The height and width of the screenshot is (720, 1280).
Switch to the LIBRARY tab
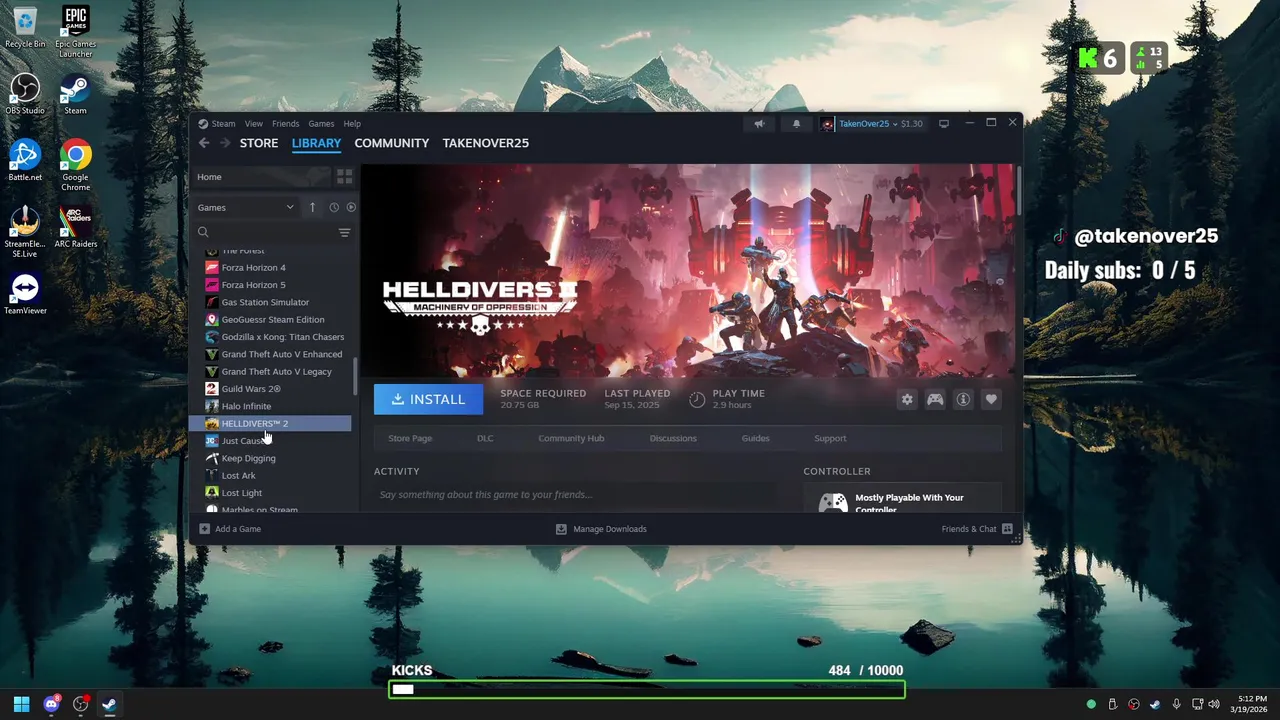(x=316, y=143)
